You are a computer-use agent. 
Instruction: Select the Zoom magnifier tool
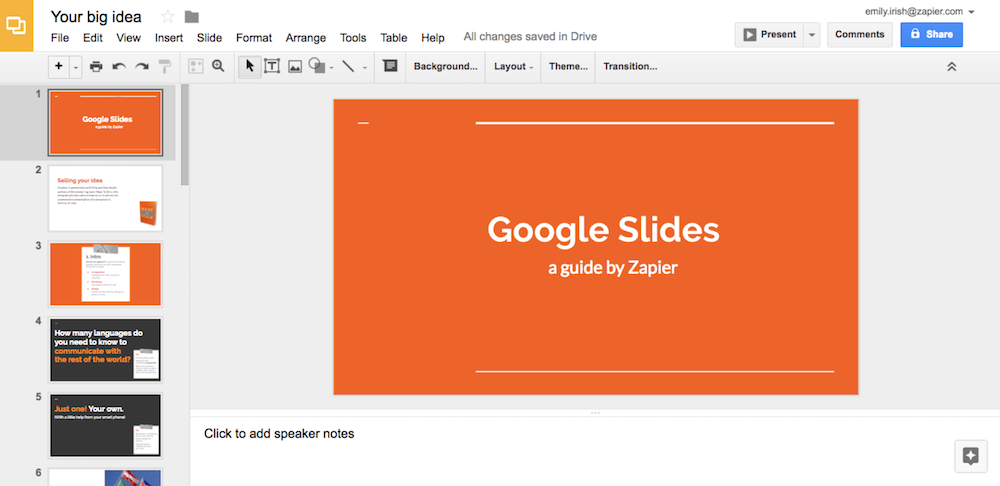pyautogui.click(x=218, y=66)
